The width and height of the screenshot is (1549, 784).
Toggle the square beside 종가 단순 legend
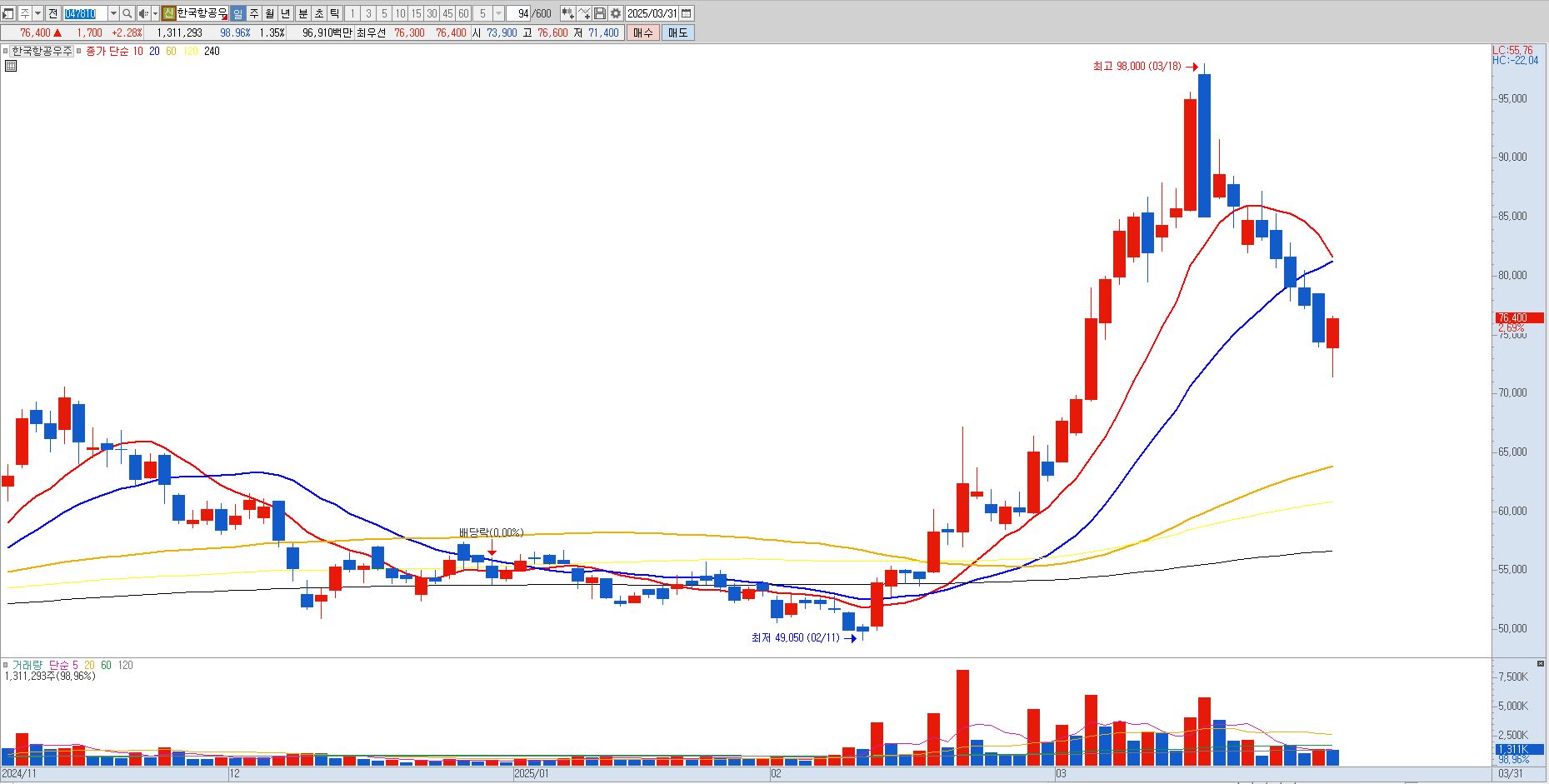coord(79,51)
